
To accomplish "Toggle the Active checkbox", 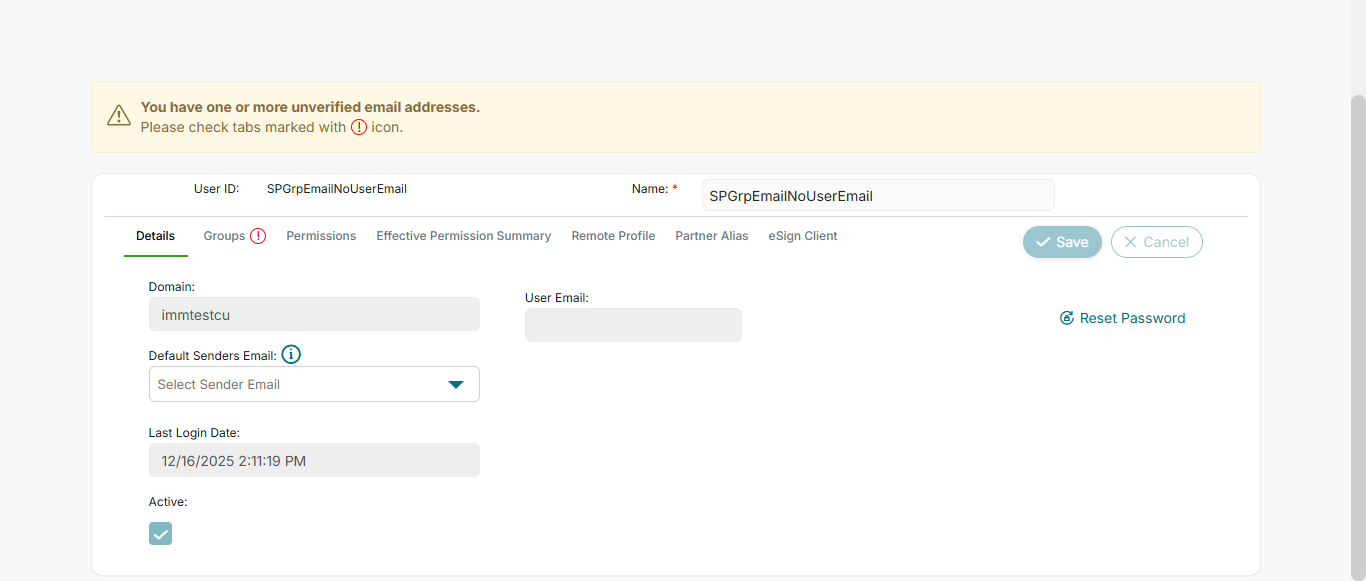I will point(160,534).
